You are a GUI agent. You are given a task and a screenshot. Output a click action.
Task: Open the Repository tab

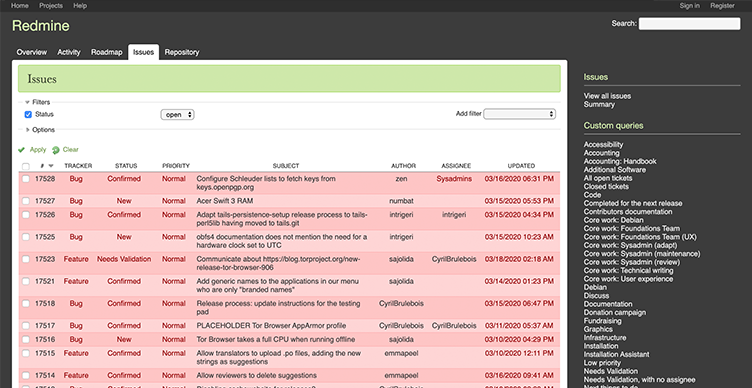[182, 52]
